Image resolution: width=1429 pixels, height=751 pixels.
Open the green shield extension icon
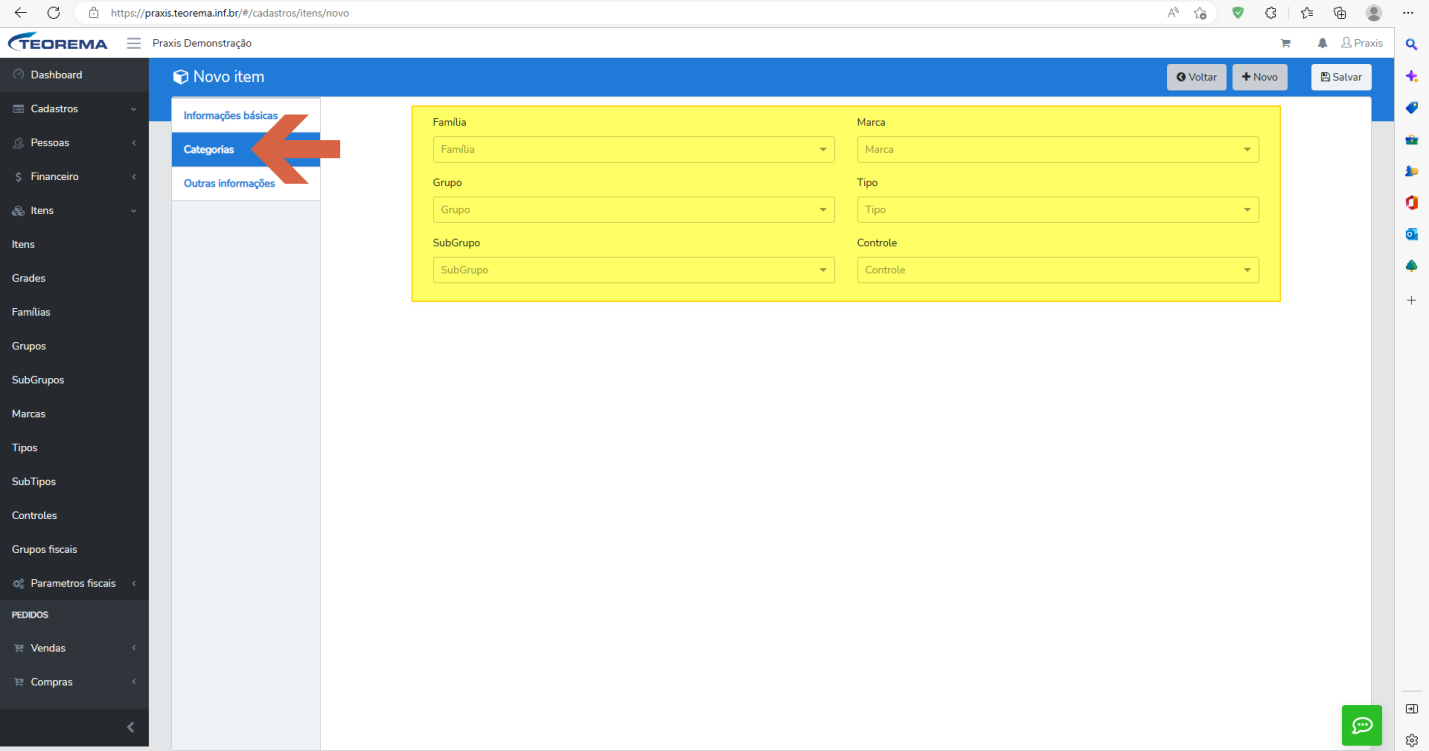coord(1238,13)
